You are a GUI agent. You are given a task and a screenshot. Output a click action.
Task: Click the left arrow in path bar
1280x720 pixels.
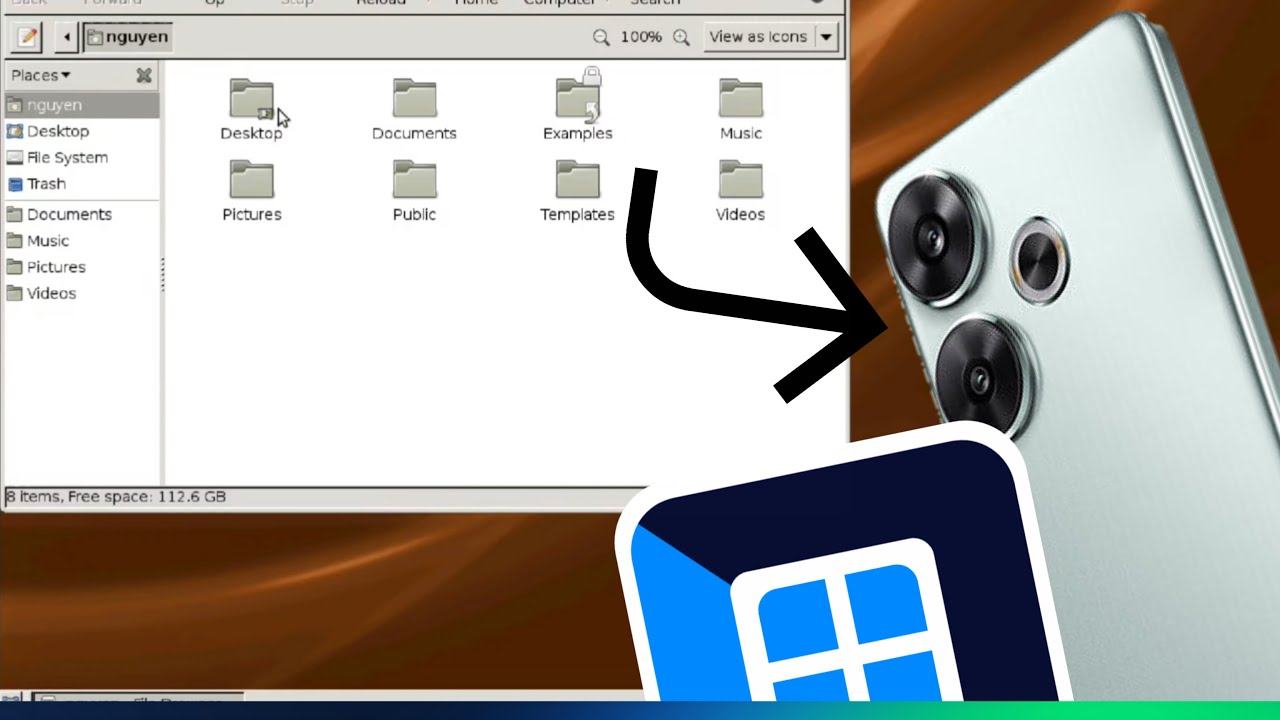(67, 38)
